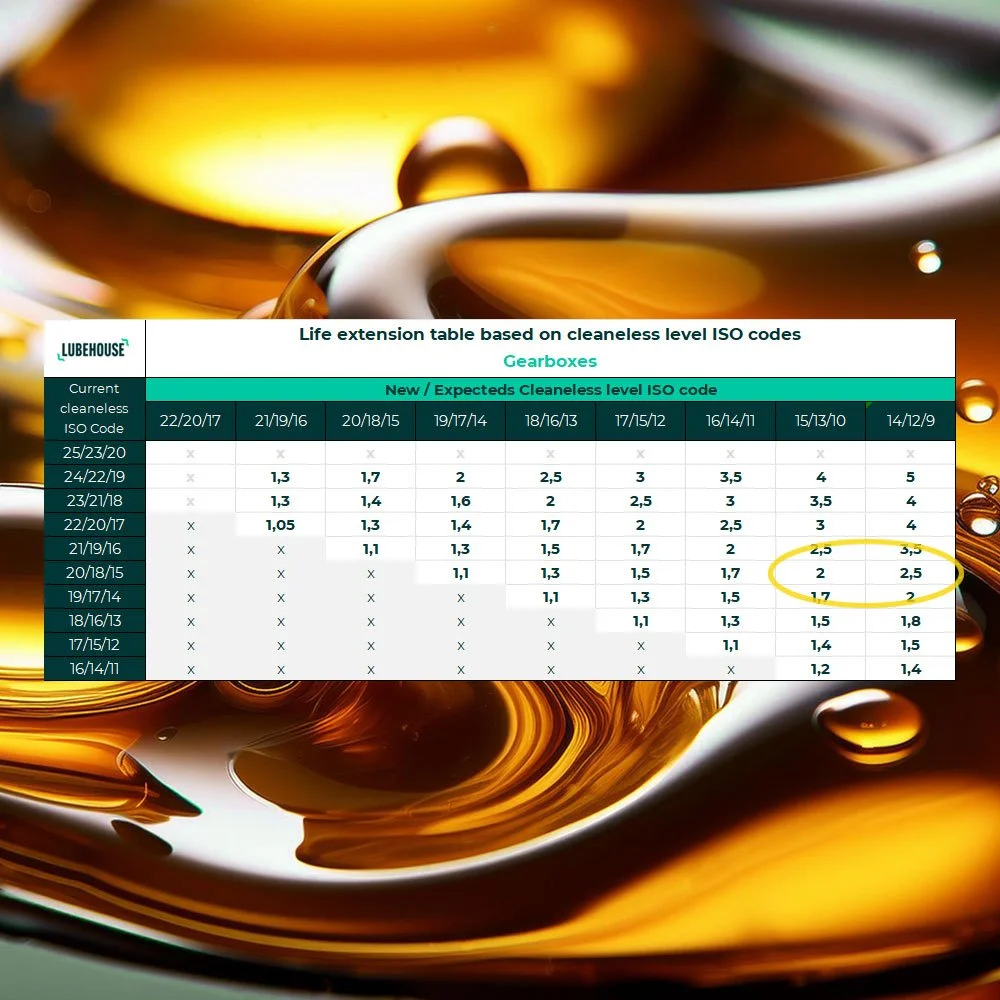
Task: Select the 14/12/9 column header
Action: 911,421
